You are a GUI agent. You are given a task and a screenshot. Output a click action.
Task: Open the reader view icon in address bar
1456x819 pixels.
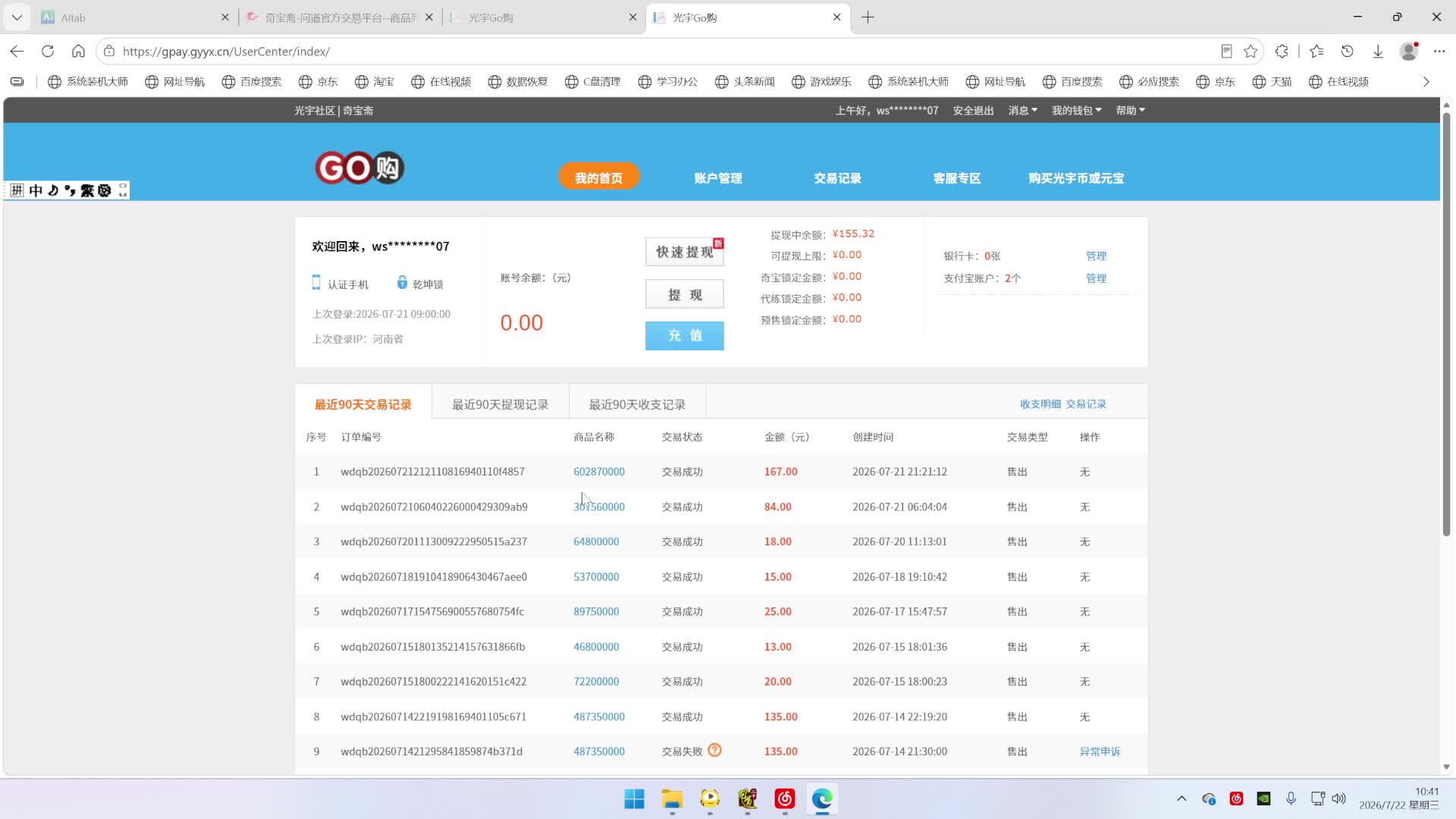click(x=1226, y=51)
